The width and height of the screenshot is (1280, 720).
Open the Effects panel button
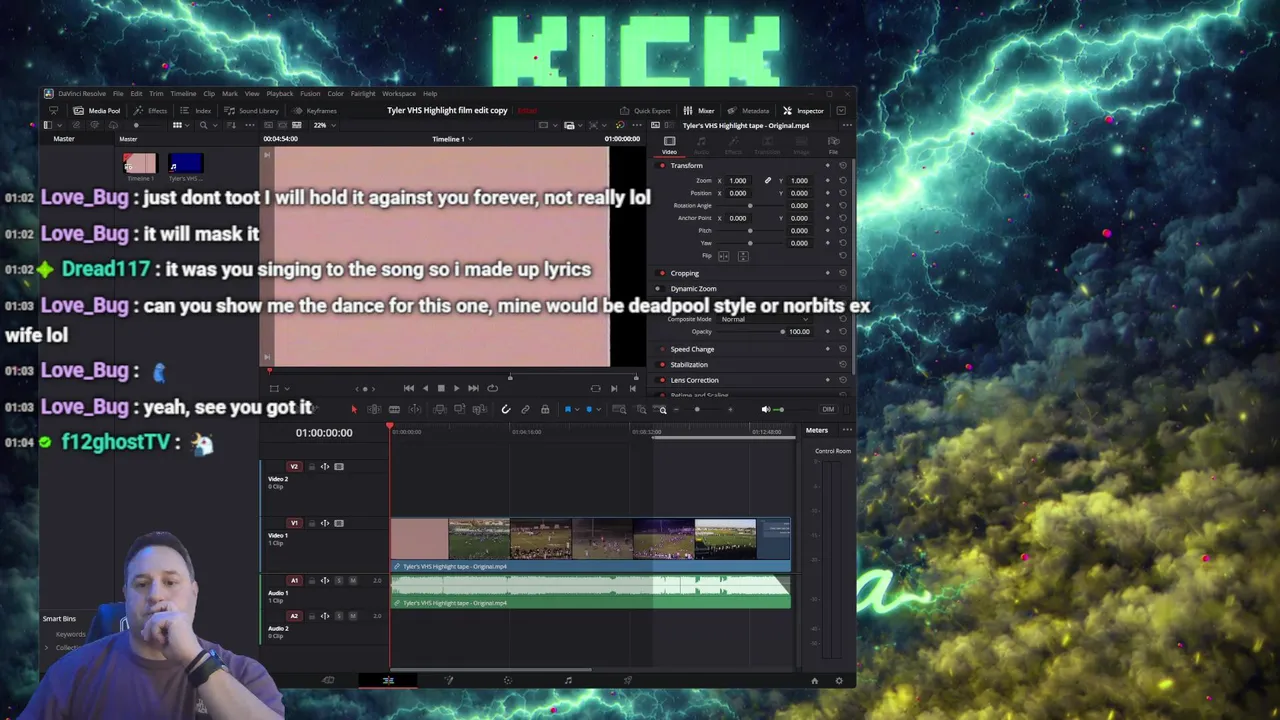[x=151, y=111]
